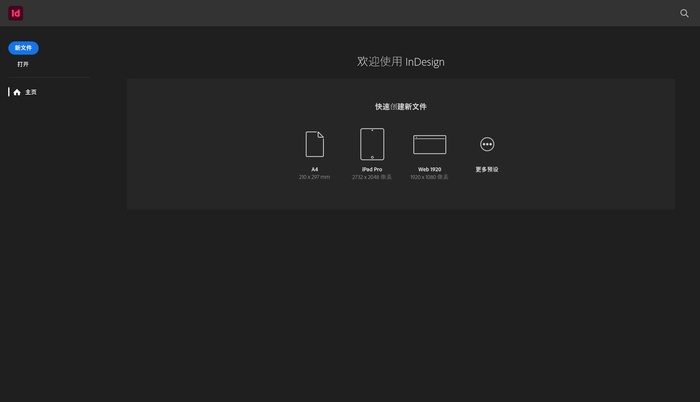The width and height of the screenshot is (700, 402).
Task: Choose the iPad Pro tablet preset icon
Action: click(x=372, y=144)
